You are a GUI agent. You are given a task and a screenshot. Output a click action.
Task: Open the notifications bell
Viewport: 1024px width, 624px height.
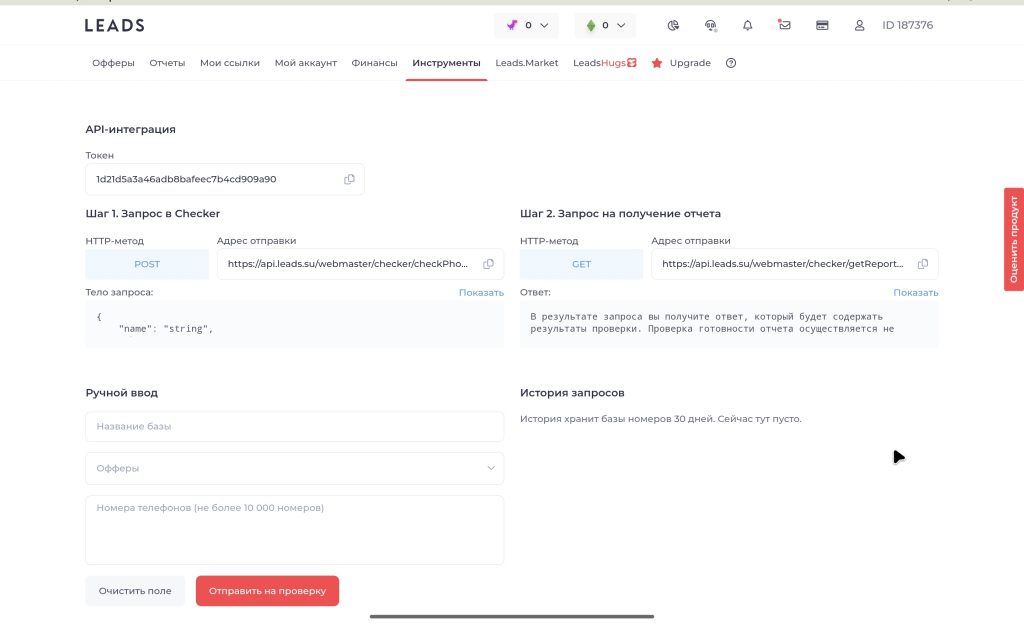pos(747,25)
